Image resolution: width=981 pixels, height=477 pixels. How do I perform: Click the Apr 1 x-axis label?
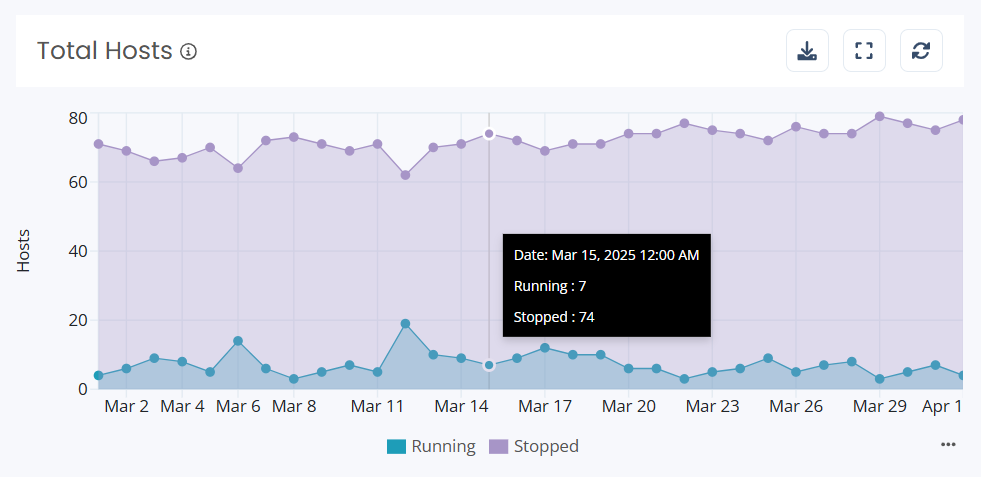click(941, 407)
